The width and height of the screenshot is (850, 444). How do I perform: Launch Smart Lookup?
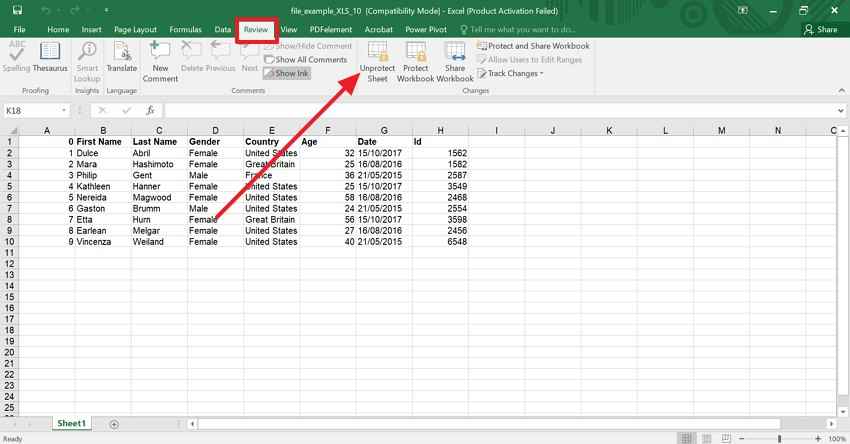point(87,61)
